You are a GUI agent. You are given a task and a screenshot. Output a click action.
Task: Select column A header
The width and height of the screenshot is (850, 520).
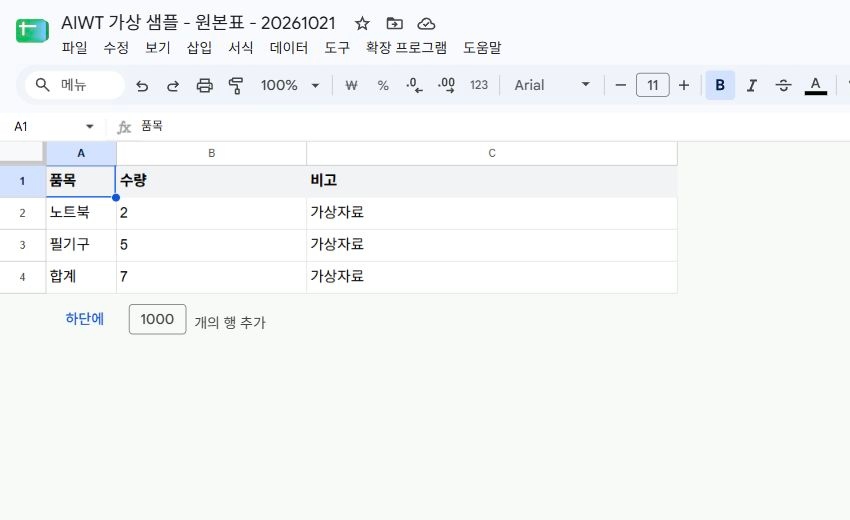(x=81, y=153)
